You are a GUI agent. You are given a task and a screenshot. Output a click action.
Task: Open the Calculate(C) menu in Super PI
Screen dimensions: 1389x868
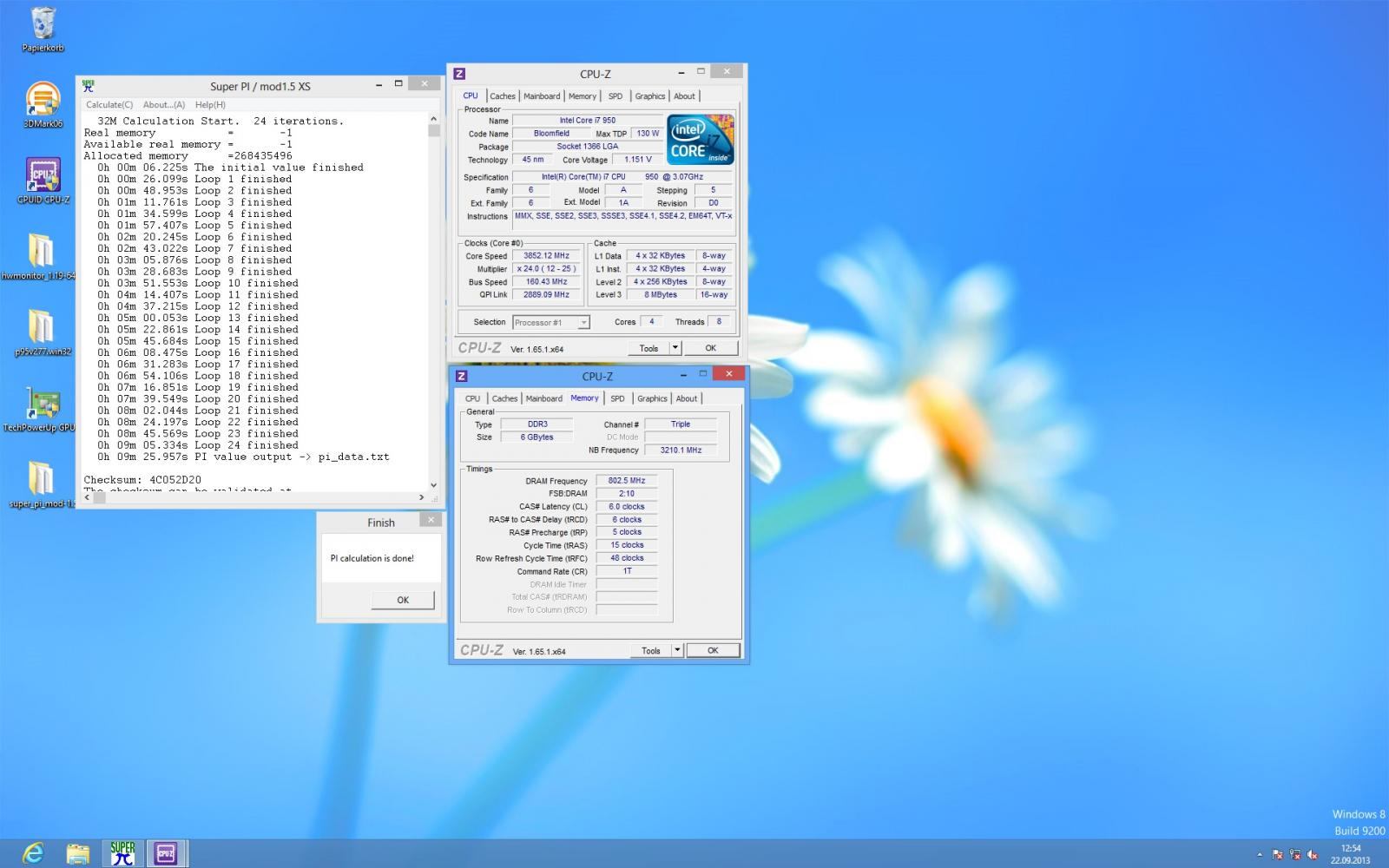(x=109, y=105)
